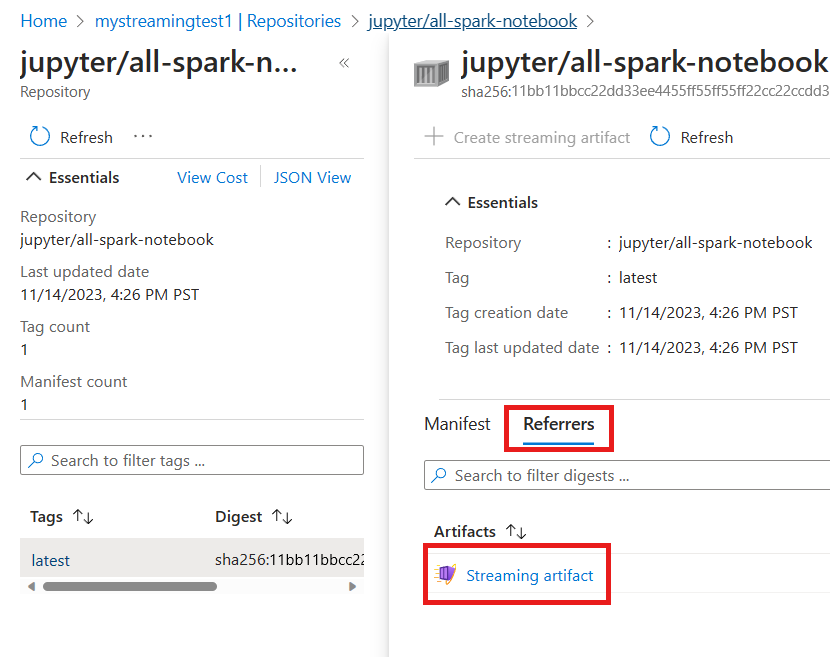Open the breadcrumb chevron after jupyter/all-spark-notebook
This screenshot has height=657, width=830.
pos(592,20)
